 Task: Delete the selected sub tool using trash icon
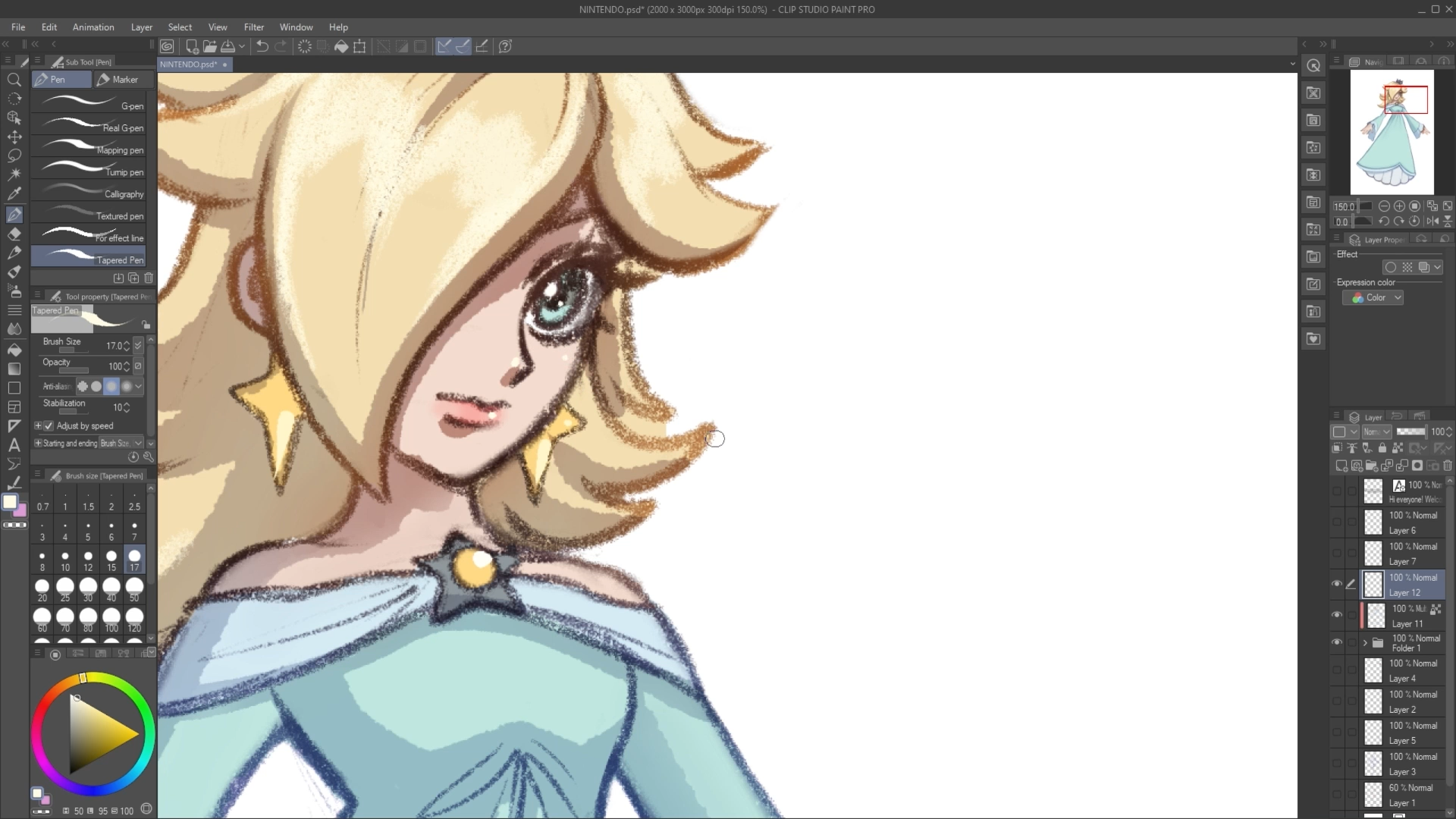pos(149,278)
